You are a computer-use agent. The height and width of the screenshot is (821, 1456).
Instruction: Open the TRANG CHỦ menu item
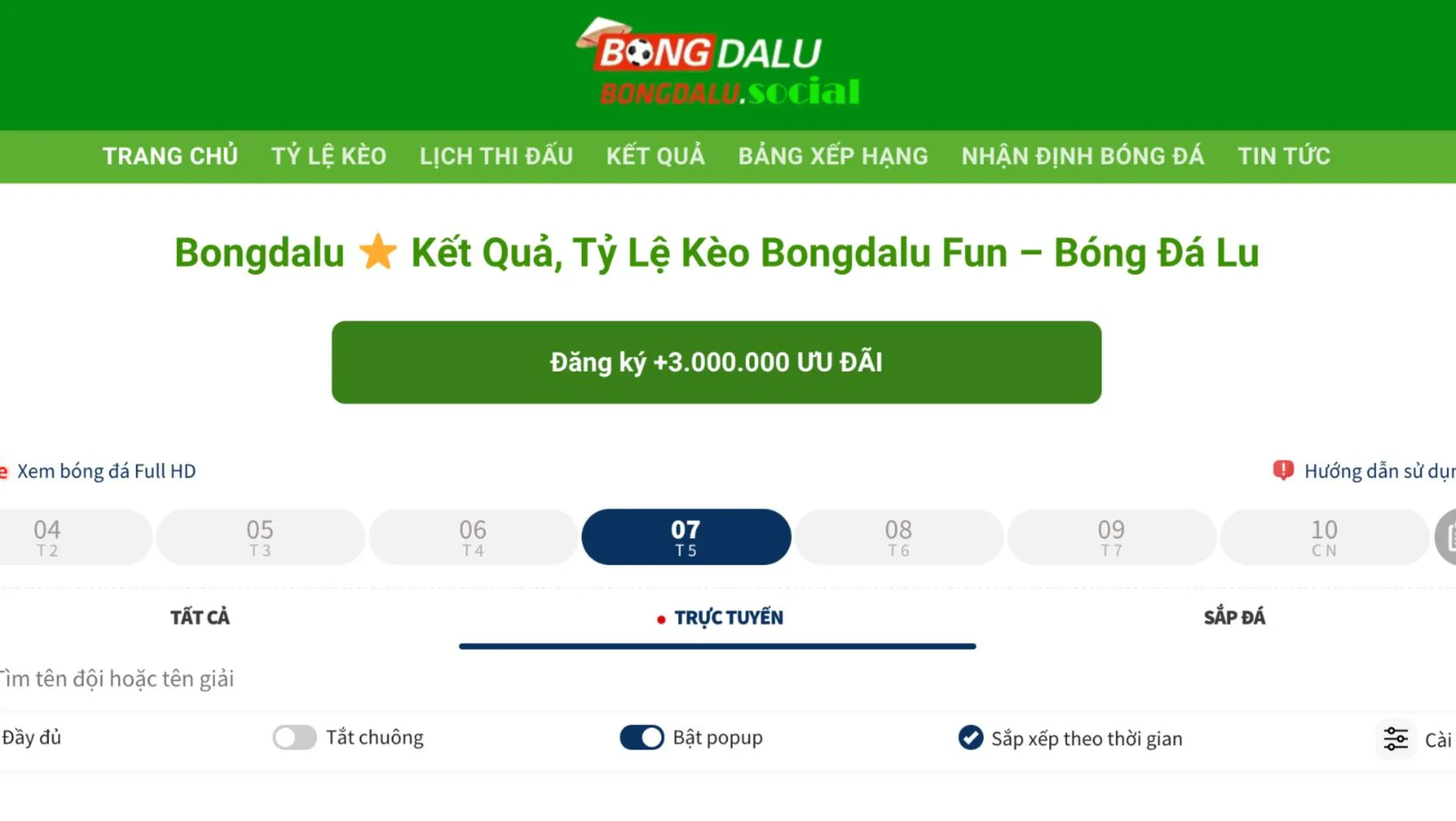pyautogui.click(x=170, y=156)
